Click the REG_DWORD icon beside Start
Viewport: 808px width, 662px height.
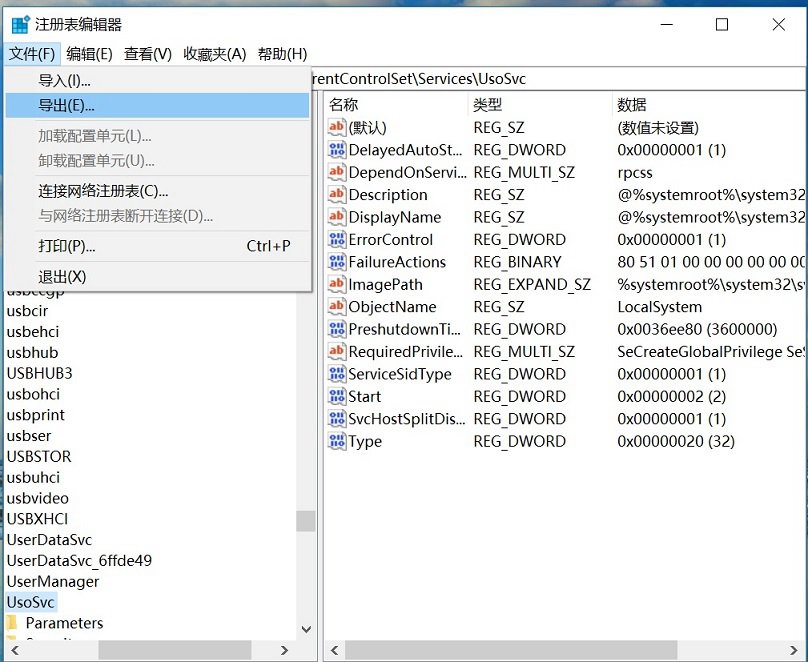tap(338, 396)
